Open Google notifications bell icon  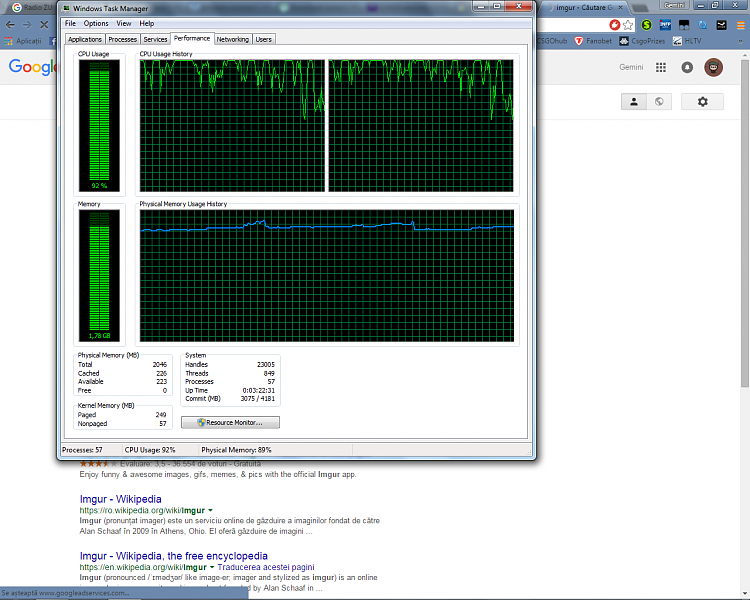(x=687, y=67)
